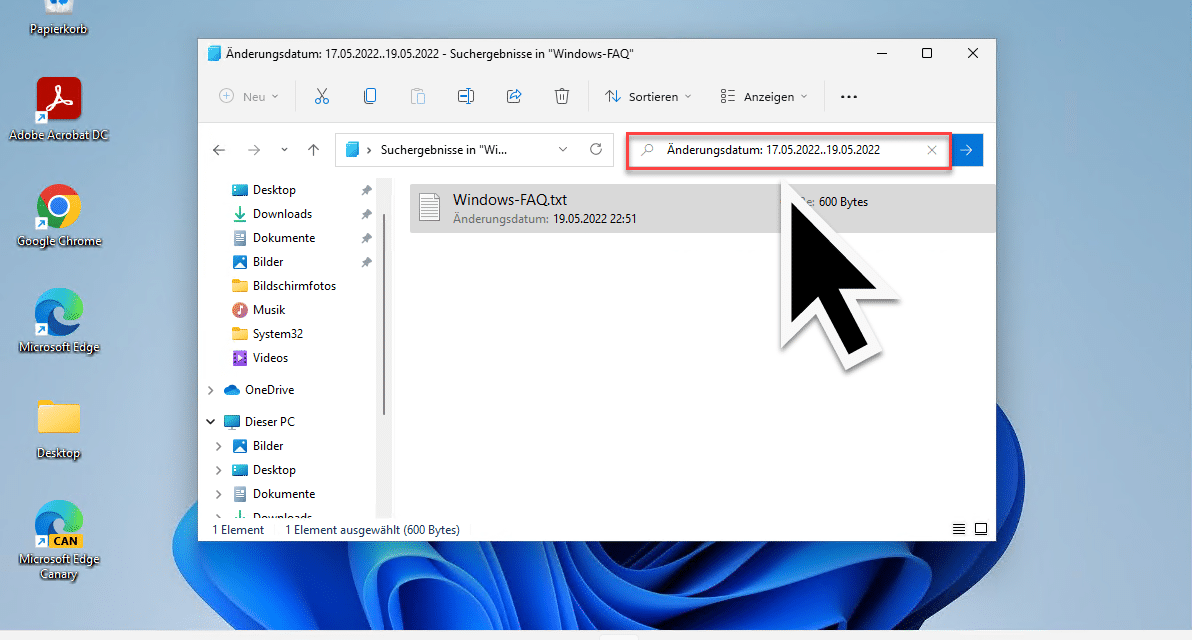
Task: Expand the OneDrive tree node
Action: [211, 390]
